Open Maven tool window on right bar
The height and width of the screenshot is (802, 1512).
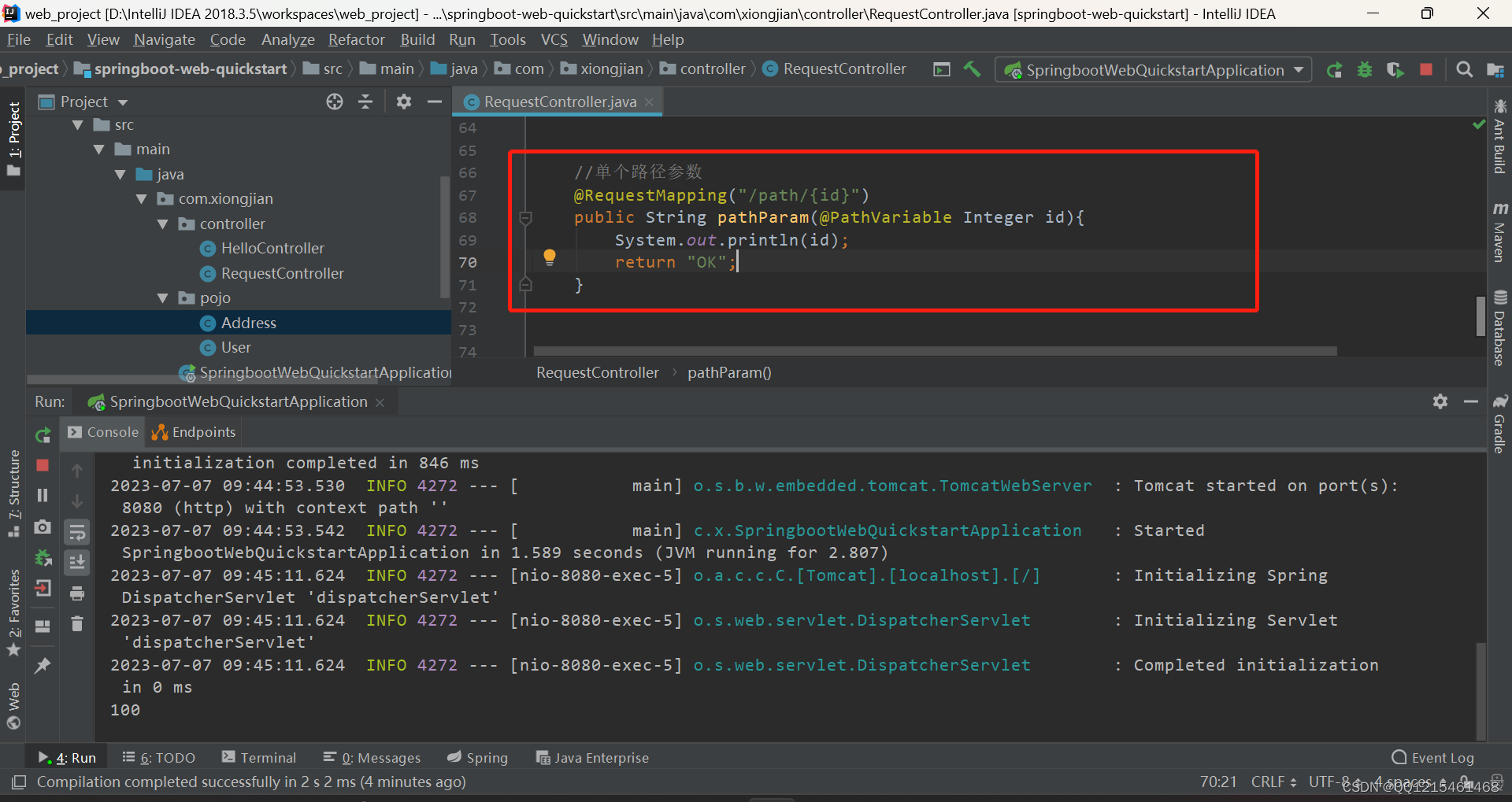point(1499,232)
